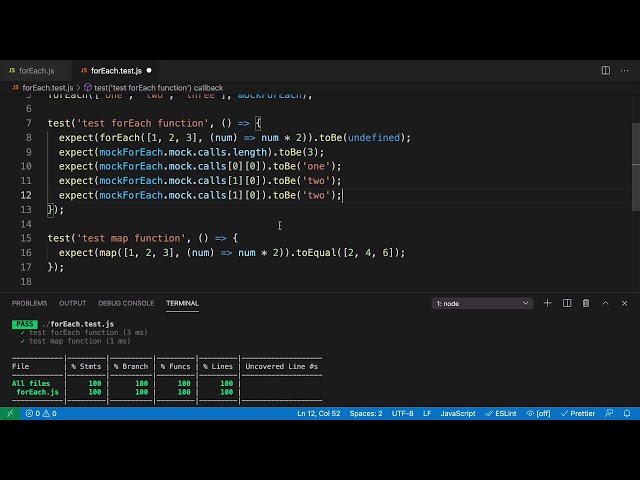Viewport: 640px width, 480px height.
Task: Click line number 7 in the gutter
Action: click(x=29, y=123)
